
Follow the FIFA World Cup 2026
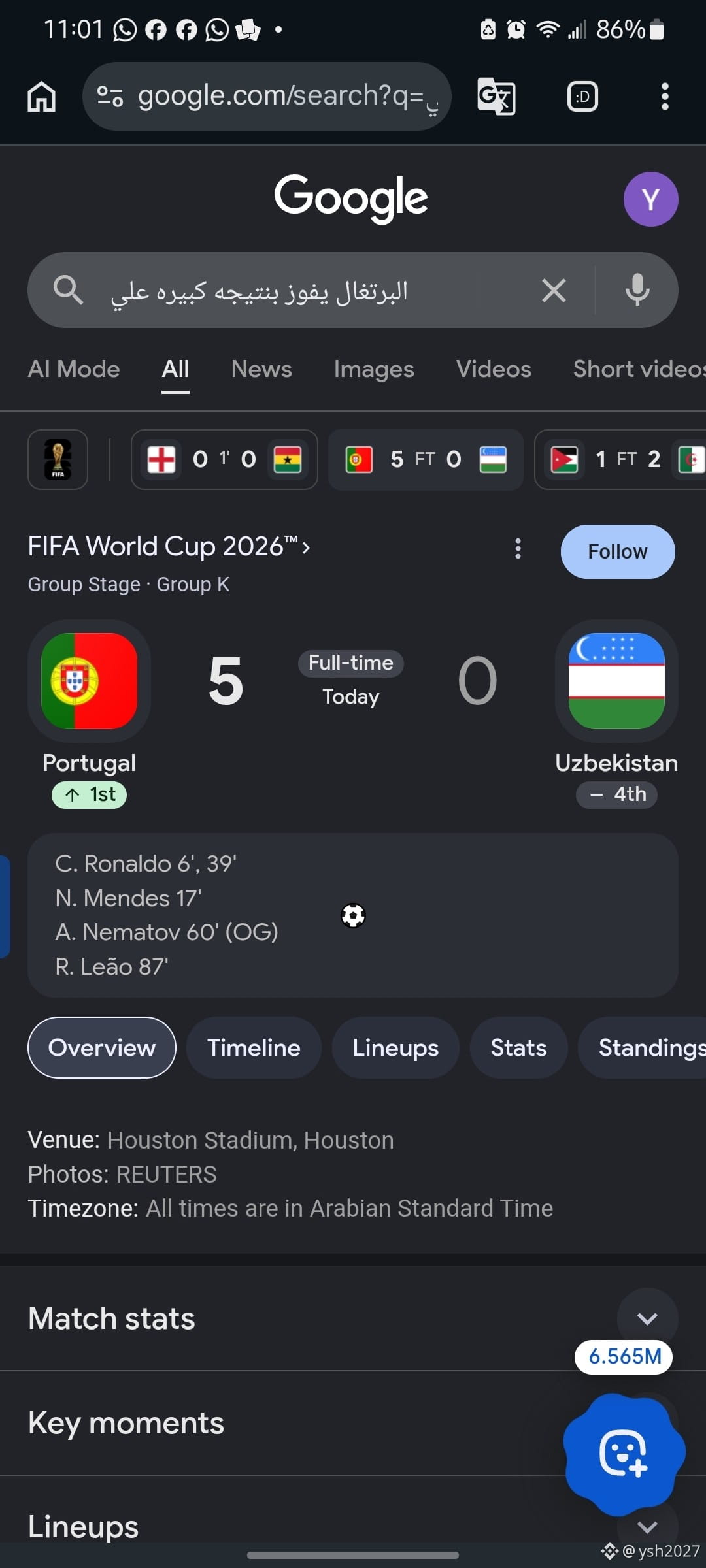(x=618, y=551)
